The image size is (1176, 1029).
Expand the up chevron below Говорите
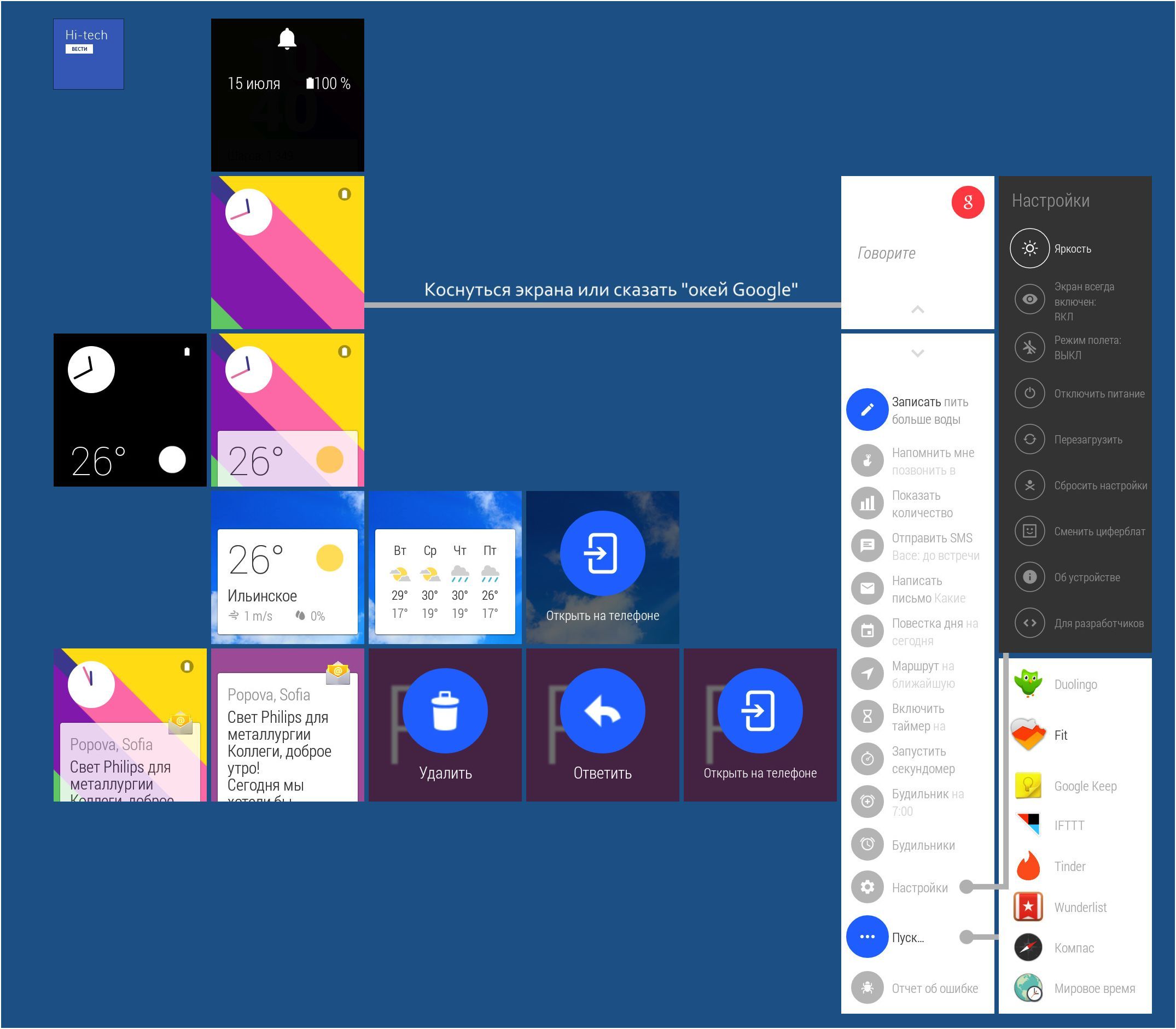coord(917,309)
